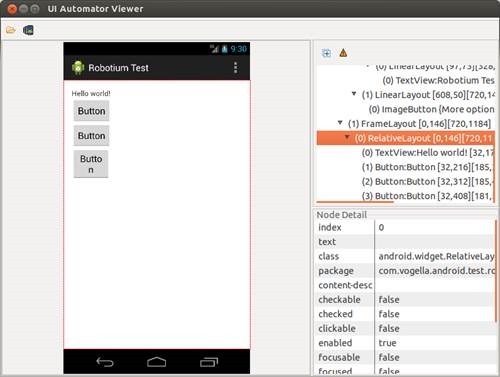Click the 'UI Automator Viewer' window title
The height and width of the screenshot is (377, 500).
pyautogui.click(x=95, y=9)
